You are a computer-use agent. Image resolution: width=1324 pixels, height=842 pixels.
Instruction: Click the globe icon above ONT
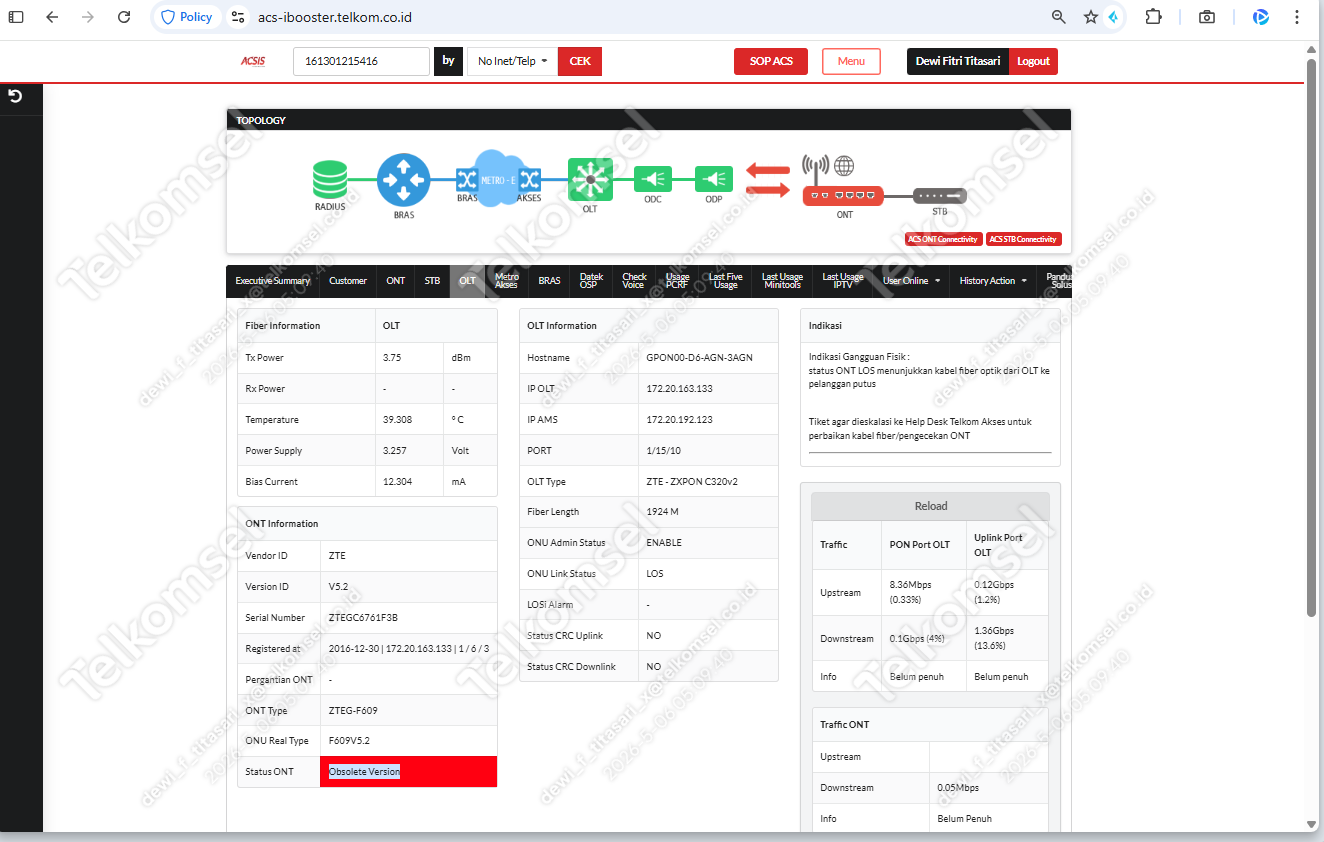coord(844,166)
